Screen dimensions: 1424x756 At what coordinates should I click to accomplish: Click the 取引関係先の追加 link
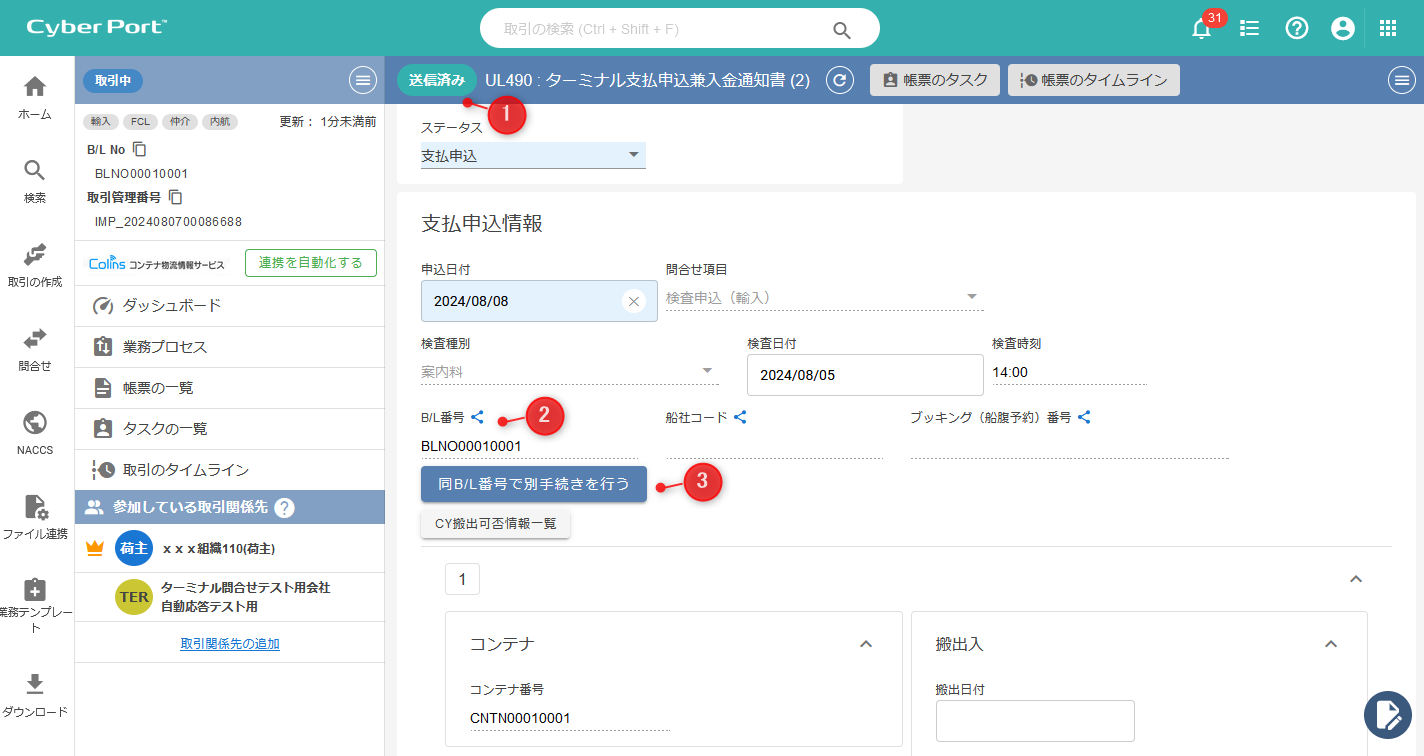(230, 644)
